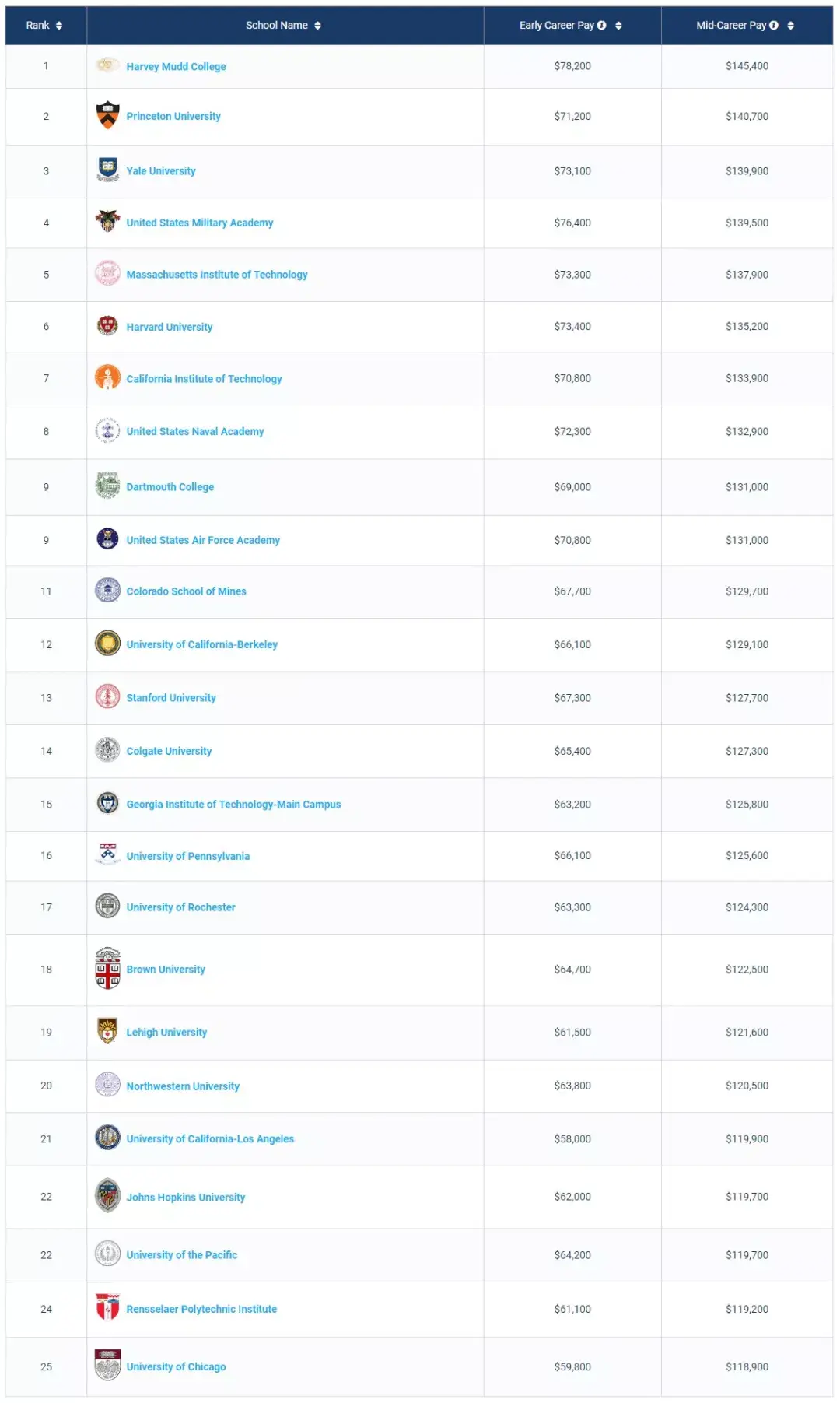Open Georgia Institute of Technology-Main Campus link

click(x=233, y=805)
